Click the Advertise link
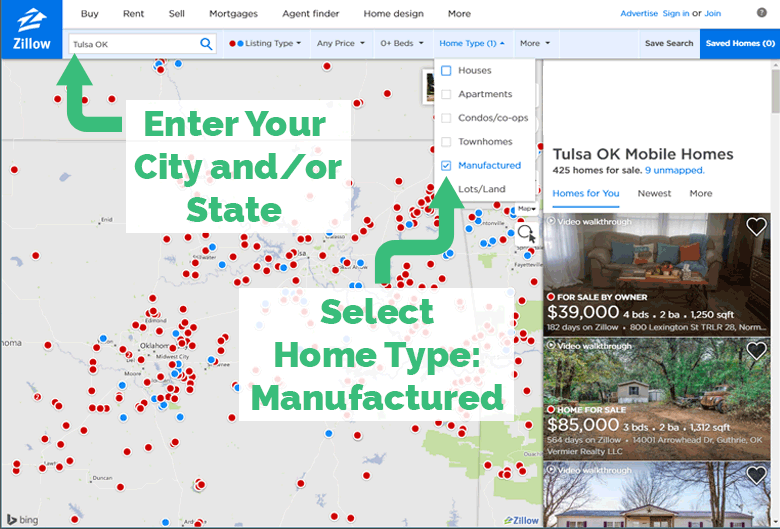This screenshot has width=780, height=529. click(x=639, y=13)
